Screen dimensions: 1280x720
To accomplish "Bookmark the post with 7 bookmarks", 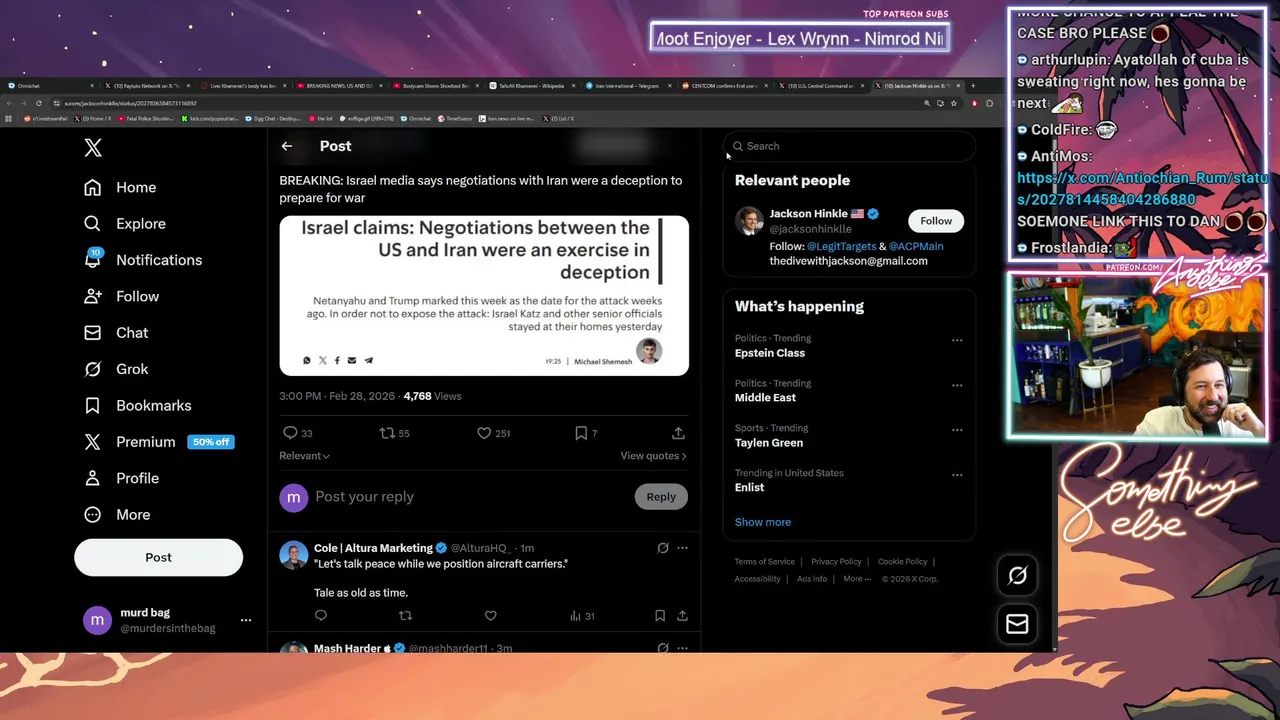I will click(x=581, y=433).
